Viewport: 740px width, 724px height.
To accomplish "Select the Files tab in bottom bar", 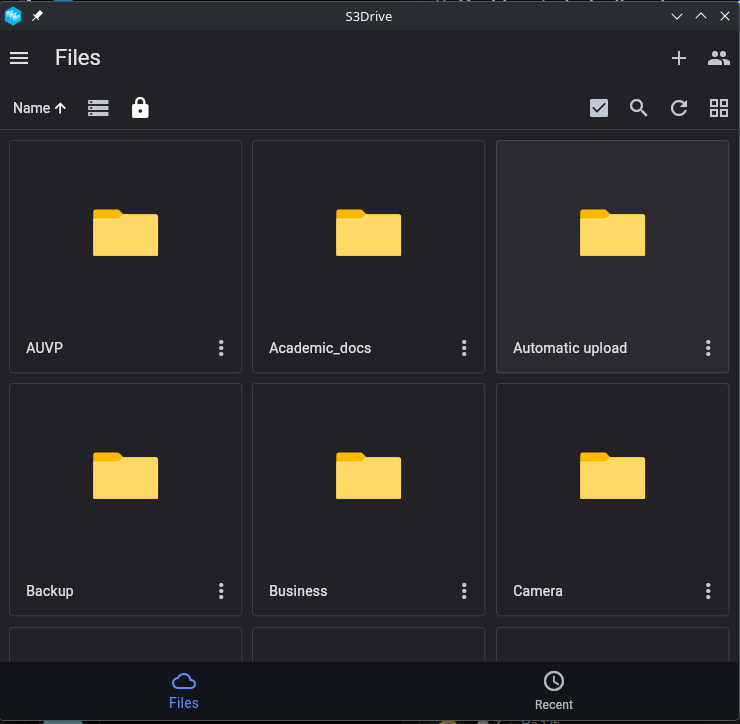I will [184, 690].
